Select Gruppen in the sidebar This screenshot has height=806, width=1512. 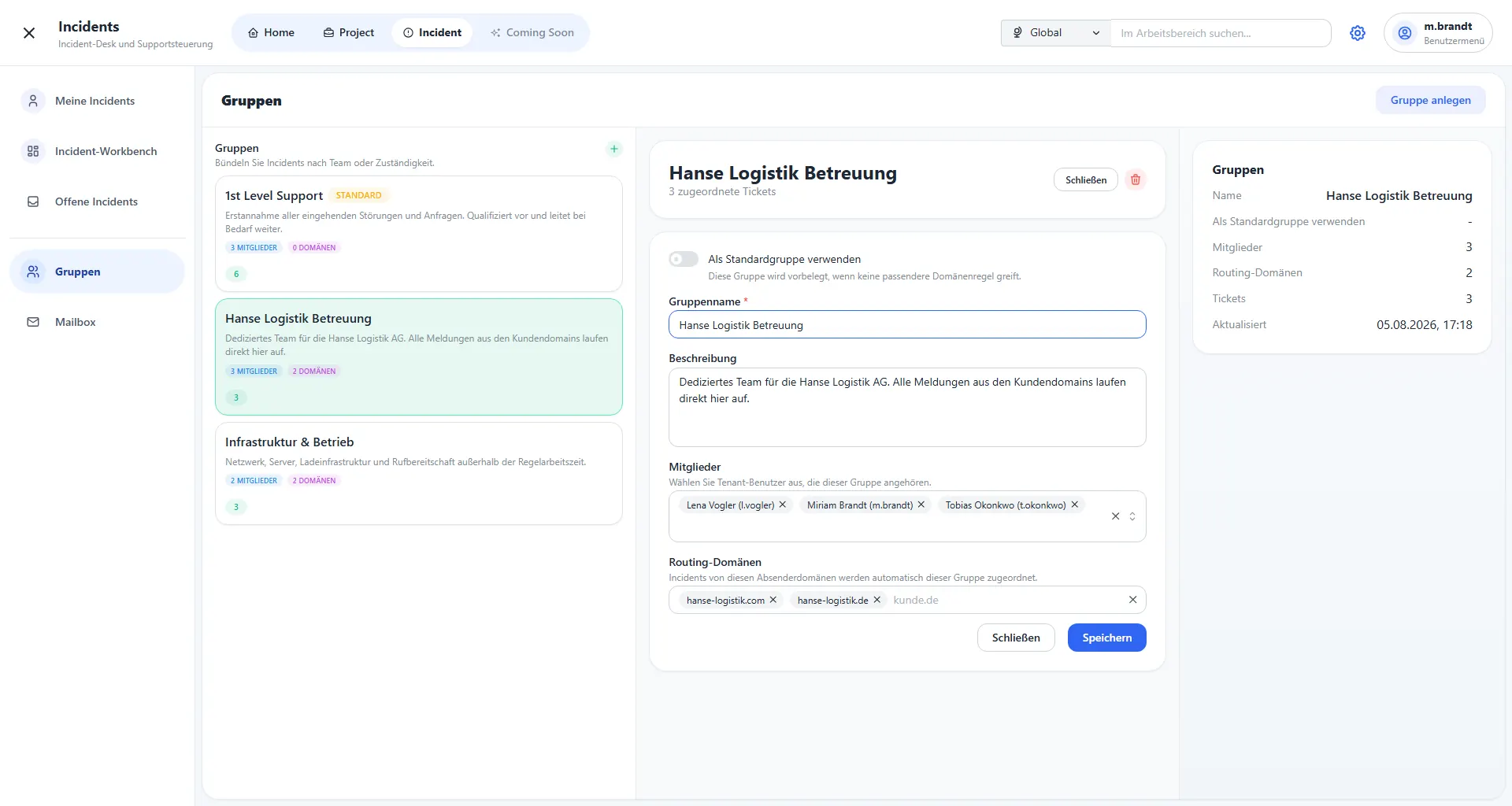click(98, 272)
